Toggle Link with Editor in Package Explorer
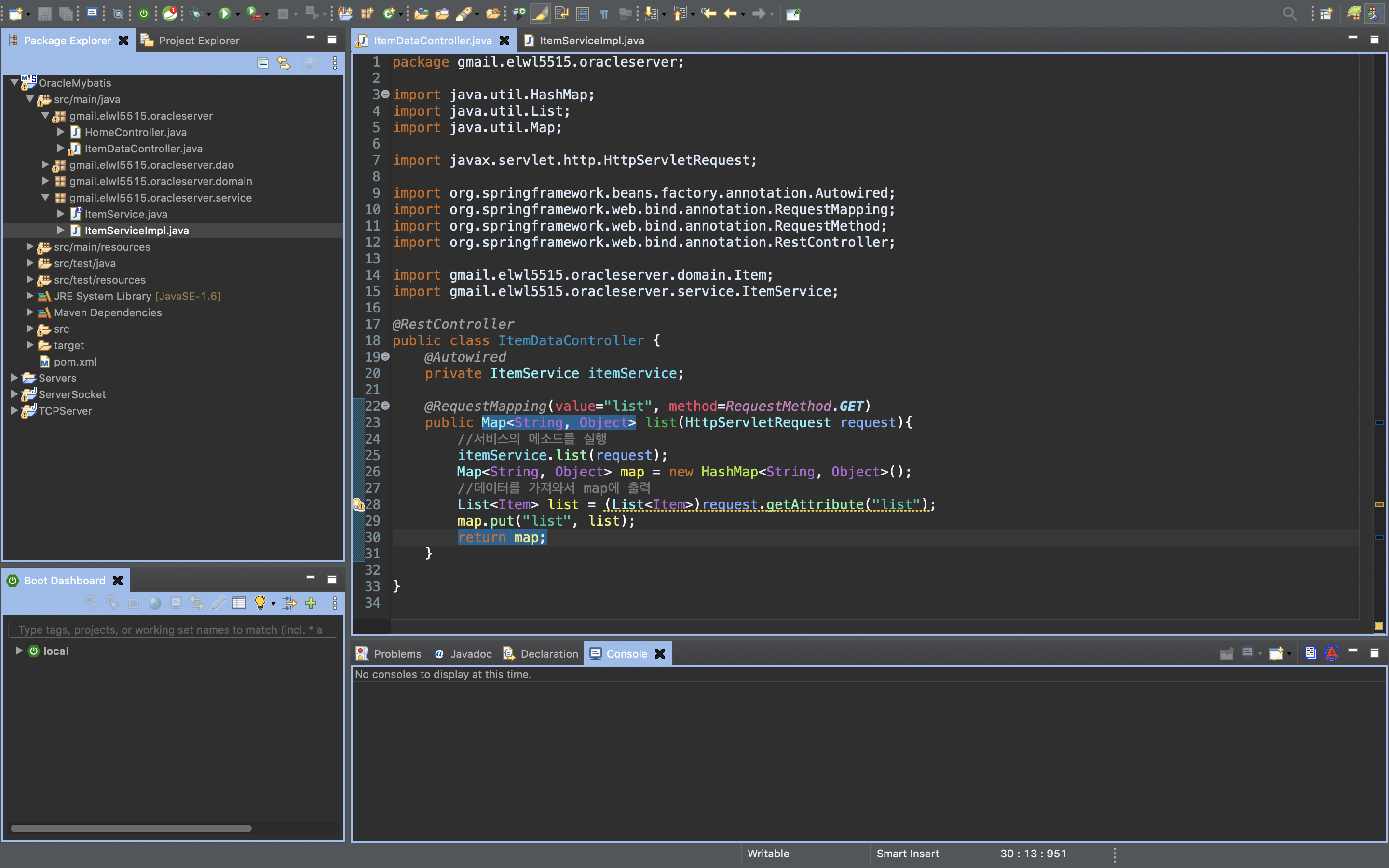Screen dimensions: 1389x868 [284, 63]
